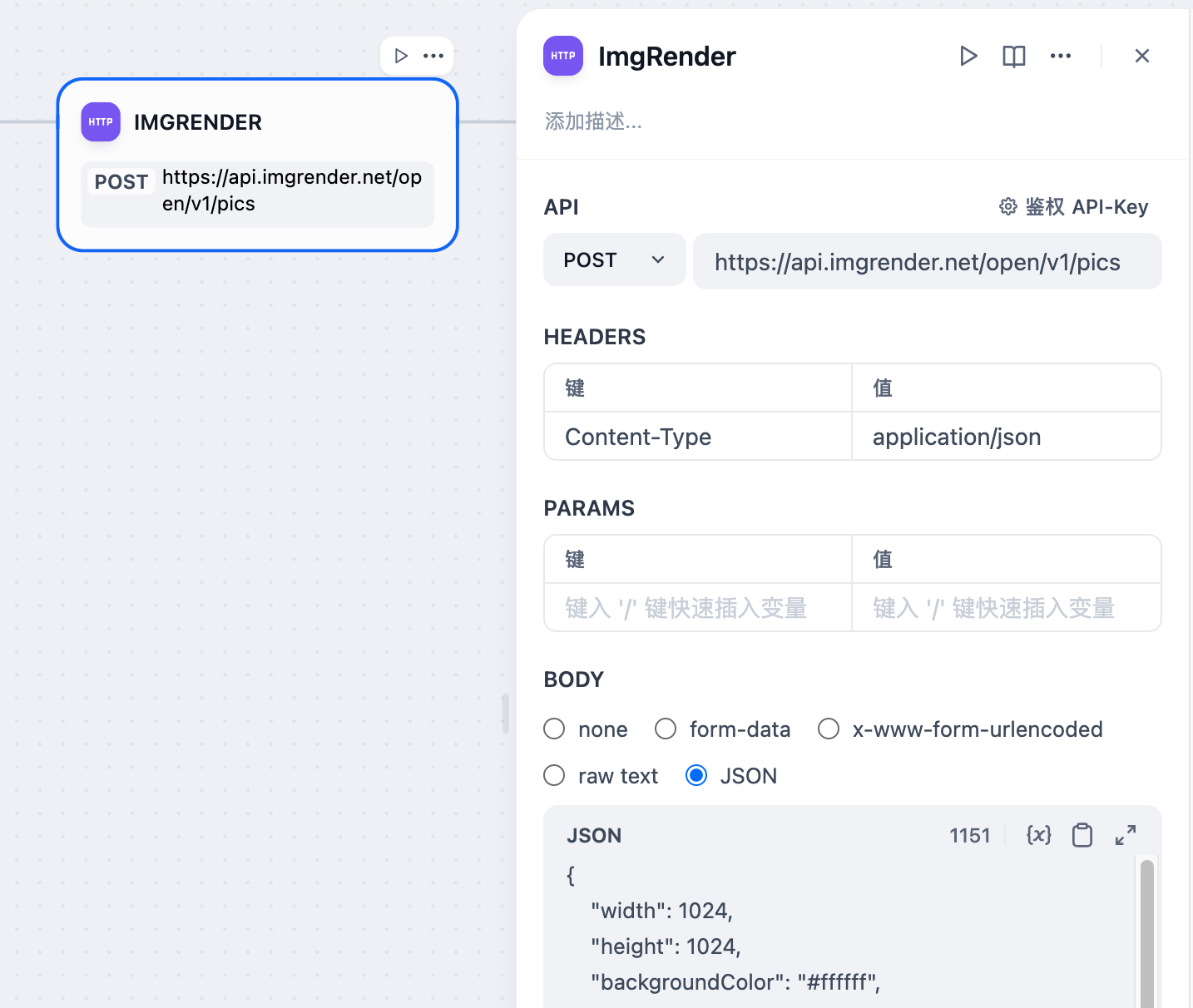1193x1008 pixels.
Task: Select the raw text body option
Action: point(554,776)
